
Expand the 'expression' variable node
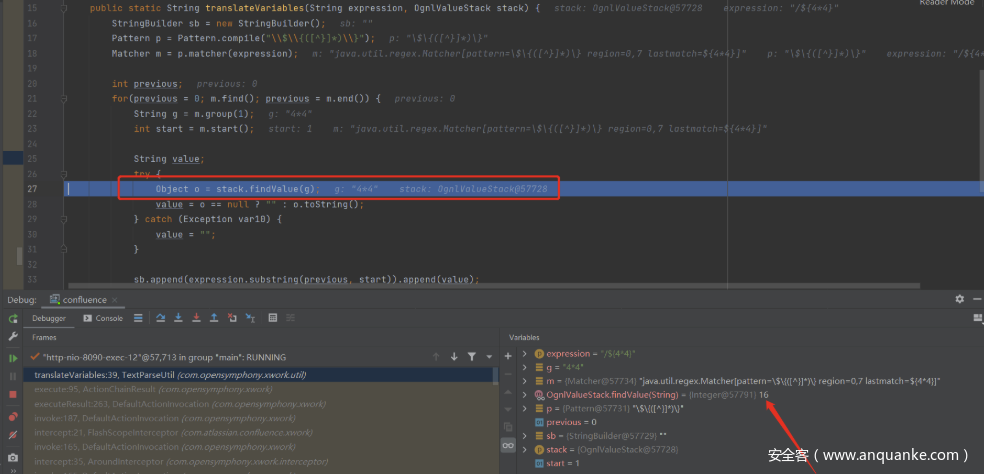pyautogui.click(x=524, y=354)
